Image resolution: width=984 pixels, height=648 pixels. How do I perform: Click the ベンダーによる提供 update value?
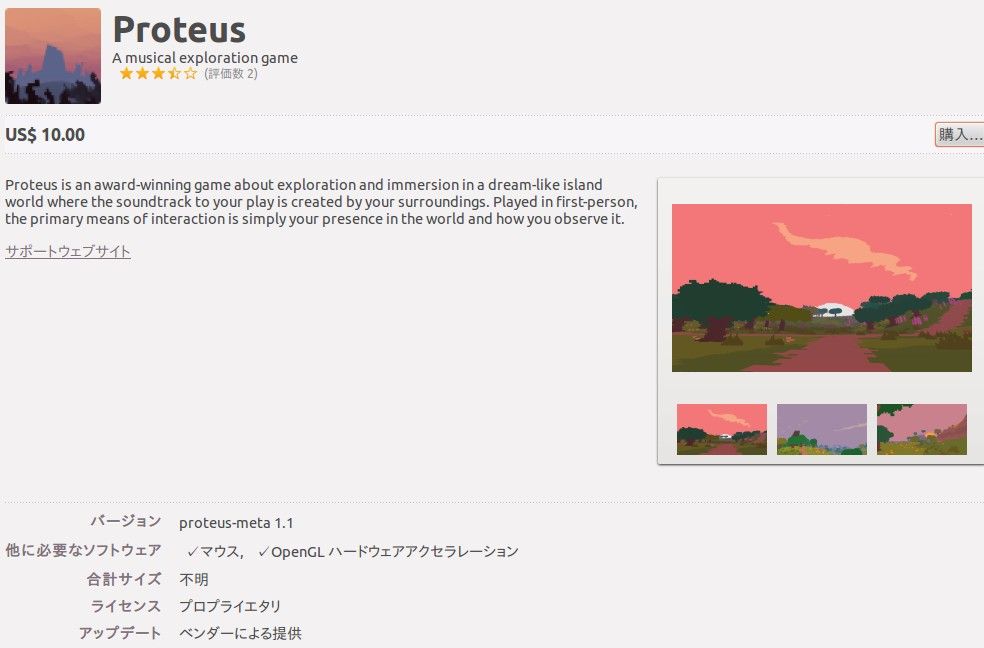point(240,633)
